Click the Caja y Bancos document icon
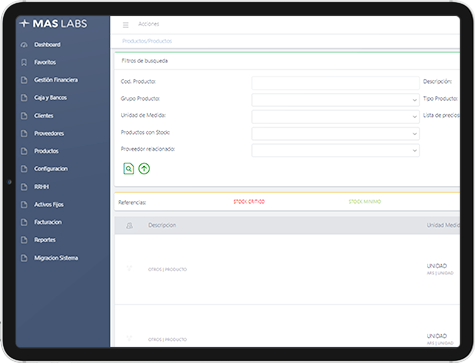 (x=24, y=98)
